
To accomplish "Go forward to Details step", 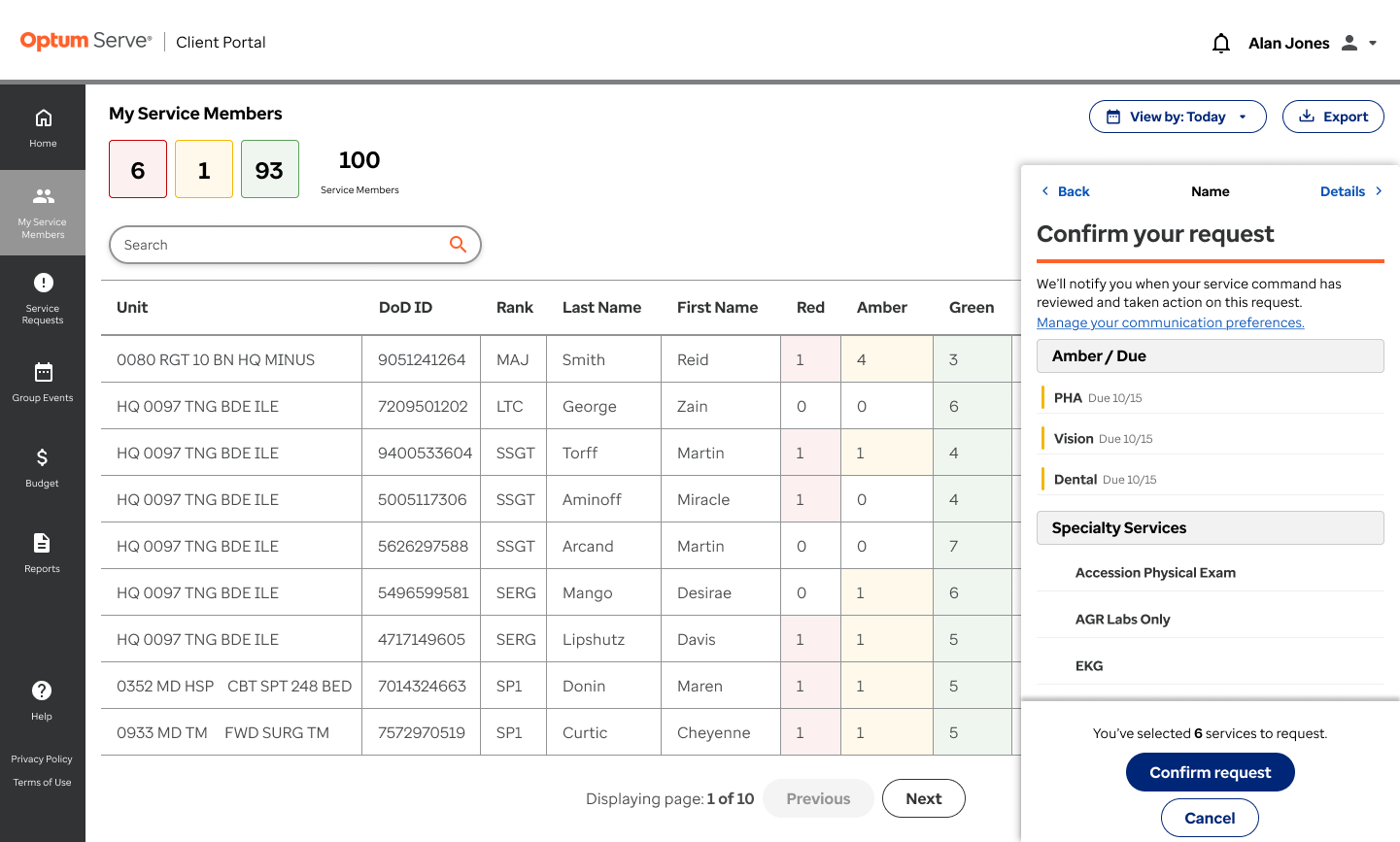I will point(1350,191).
